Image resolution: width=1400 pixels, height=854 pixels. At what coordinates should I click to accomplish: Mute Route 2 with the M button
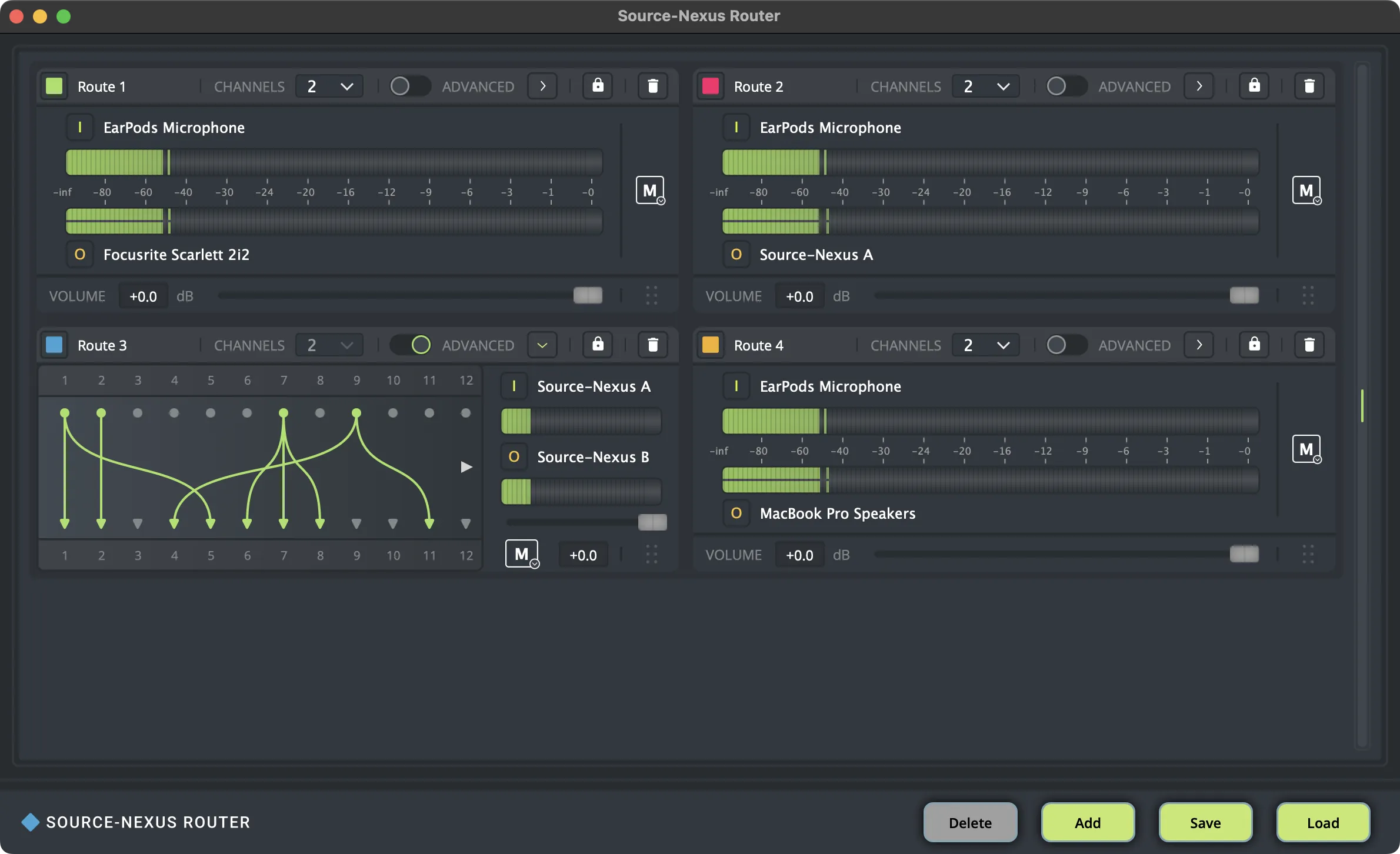click(x=1306, y=190)
